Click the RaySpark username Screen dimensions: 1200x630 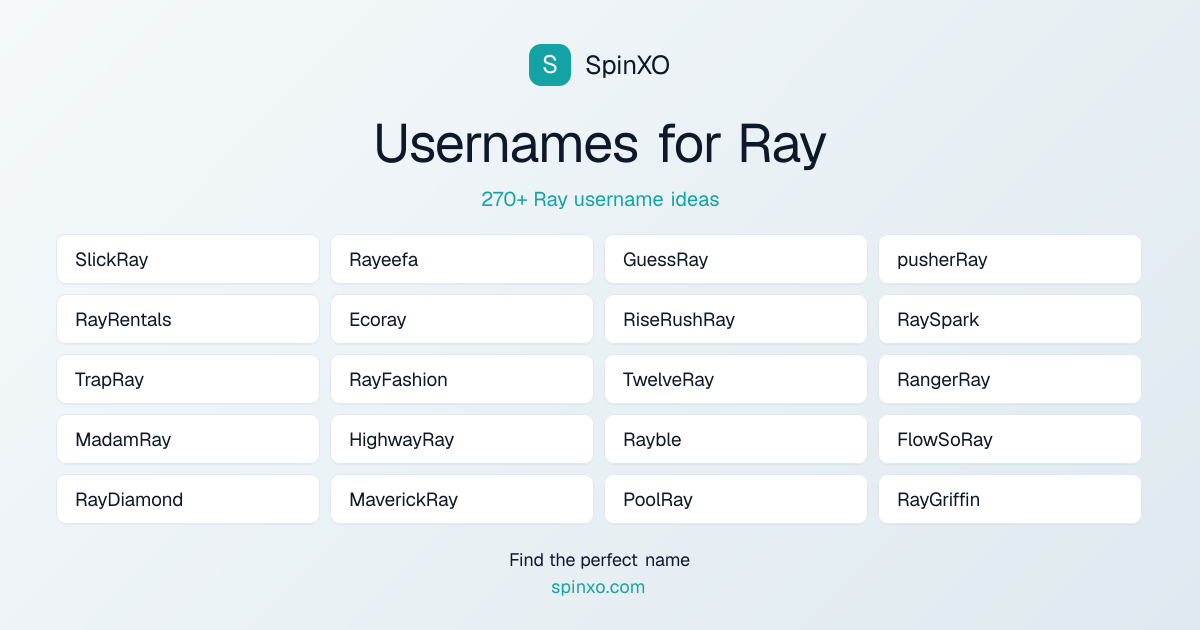coord(1010,319)
